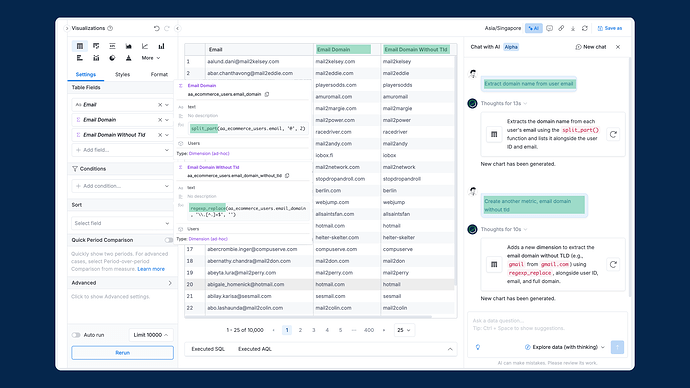Click the undo arrow icon

pos(157,28)
